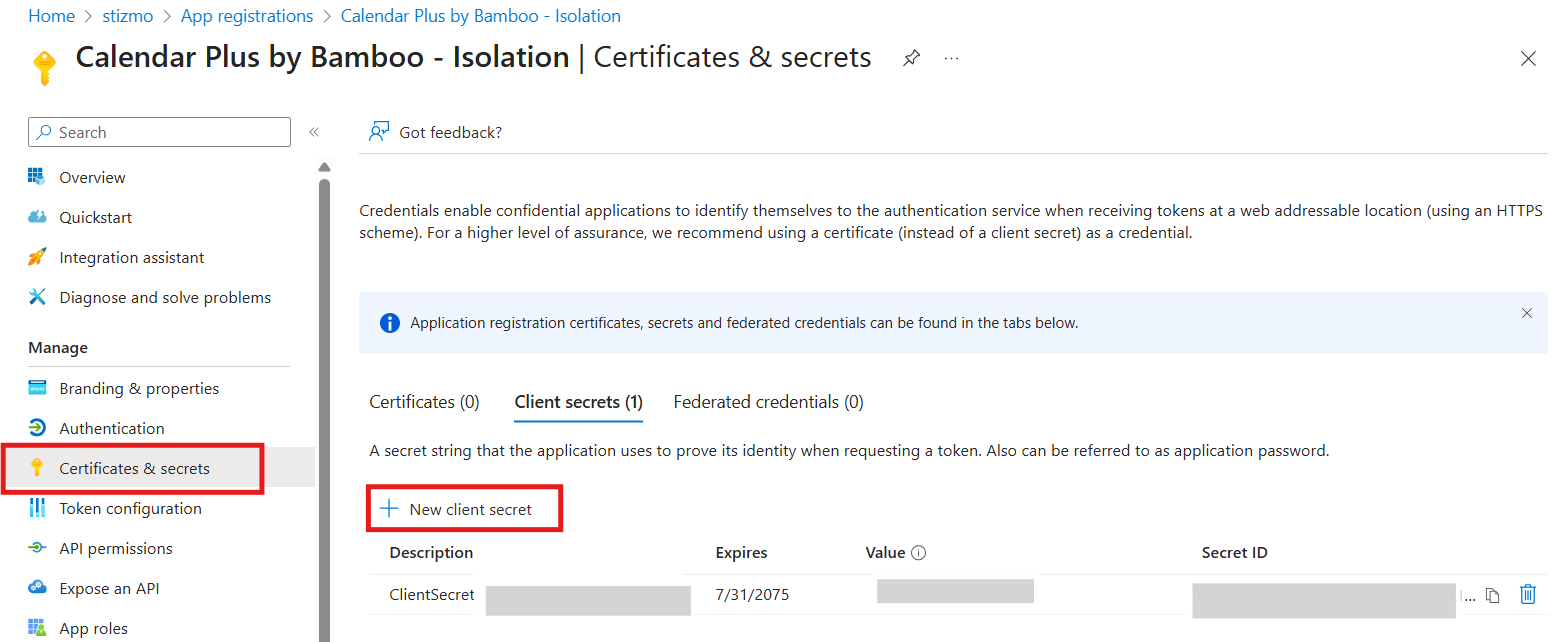Image resolution: width=1558 pixels, height=642 pixels.
Task: Click the sidebar Search input field
Action: (x=158, y=131)
